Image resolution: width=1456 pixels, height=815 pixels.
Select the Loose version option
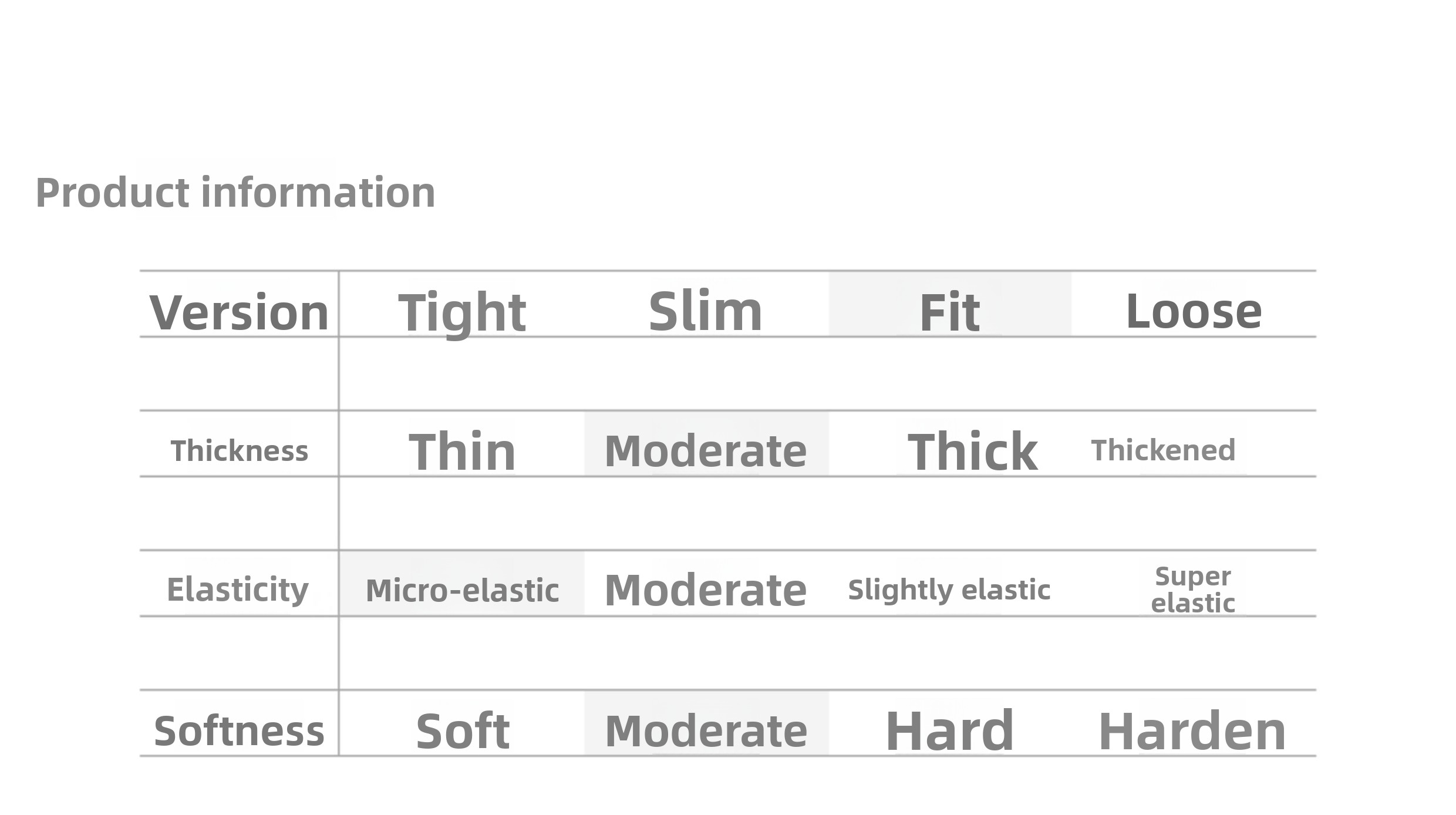[1194, 311]
